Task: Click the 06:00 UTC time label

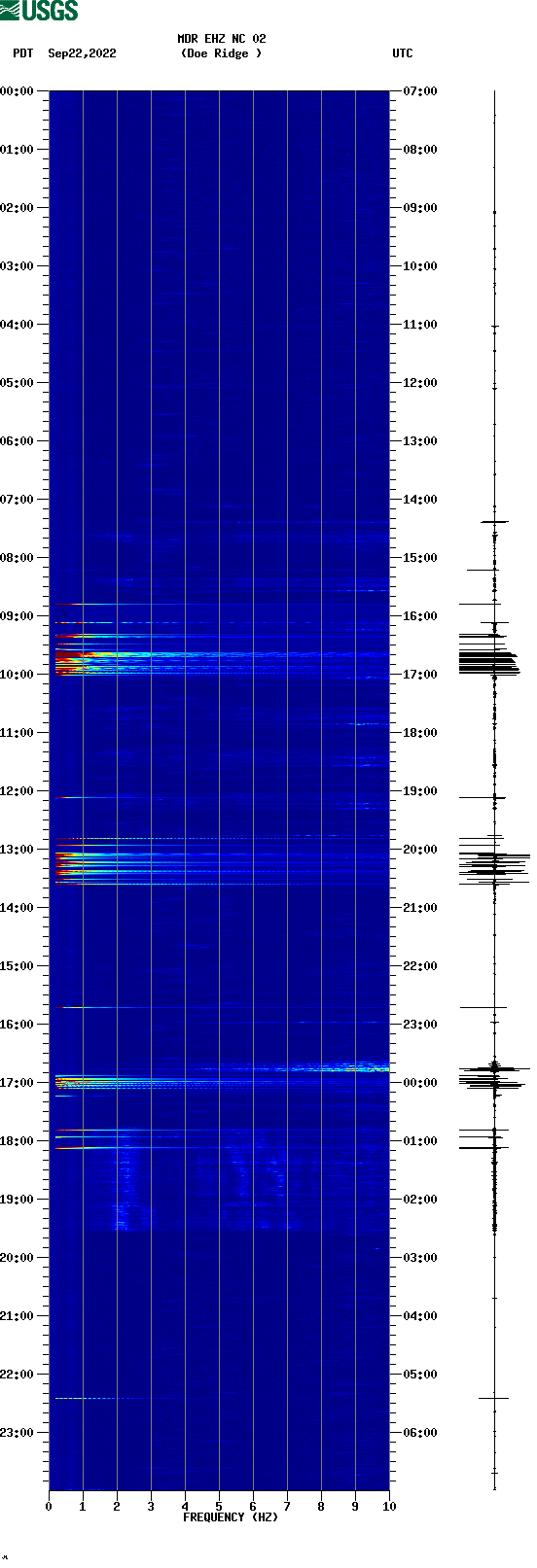Action: (420, 1433)
